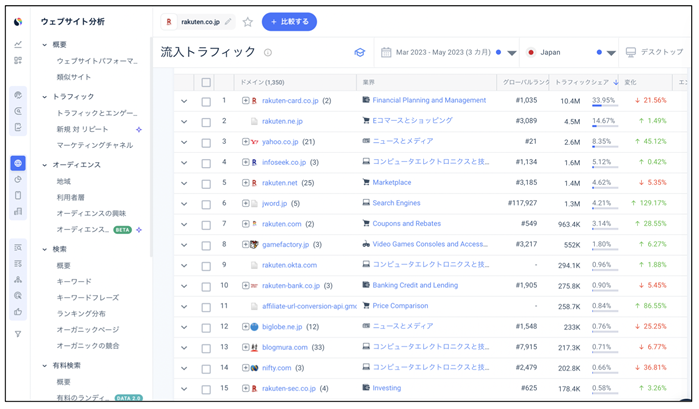Image resolution: width=699 pixels, height=409 pixels.
Task: Open 類似サイト menu item
Action: pos(74,77)
